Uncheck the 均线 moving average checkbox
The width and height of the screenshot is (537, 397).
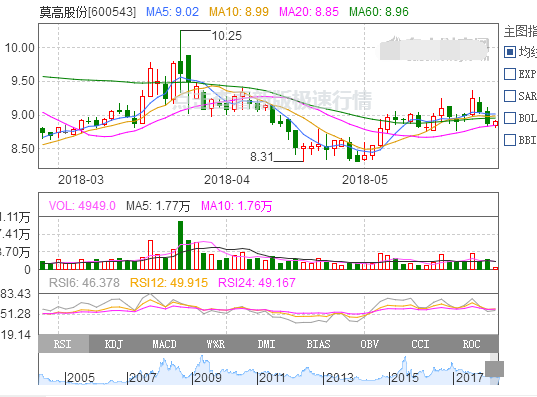click(510, 52)
